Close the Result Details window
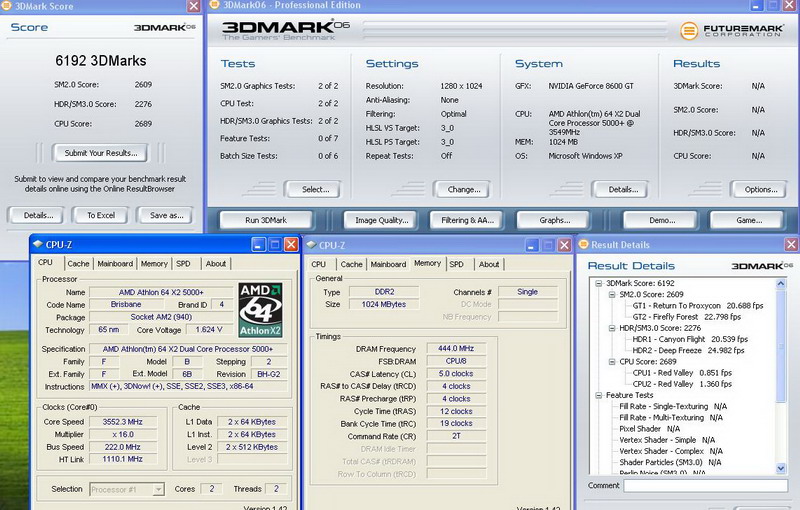800x510 pixels. tap(791, 245)
